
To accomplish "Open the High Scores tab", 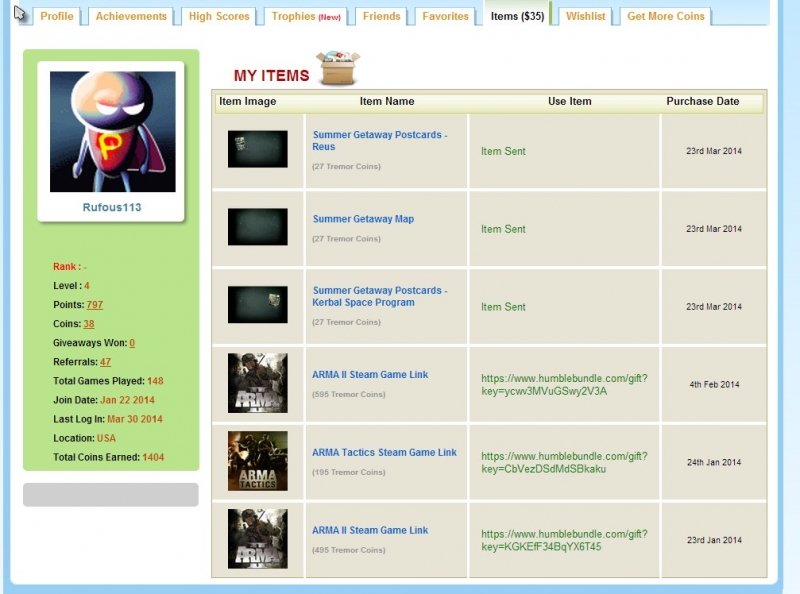I will coord(219,16).
